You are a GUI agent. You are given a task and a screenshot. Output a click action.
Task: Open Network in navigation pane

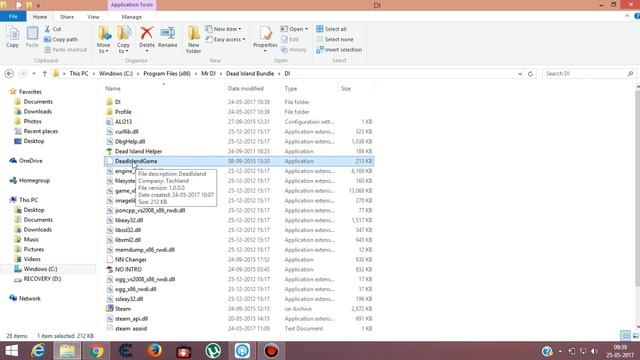click(x=29, y=298)
